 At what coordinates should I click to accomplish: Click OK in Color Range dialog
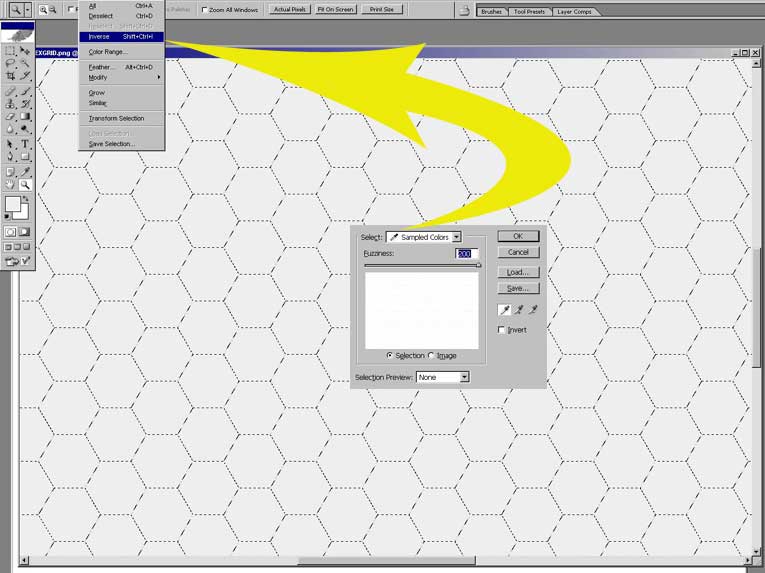pyautogui.click(x=518, y=236)
